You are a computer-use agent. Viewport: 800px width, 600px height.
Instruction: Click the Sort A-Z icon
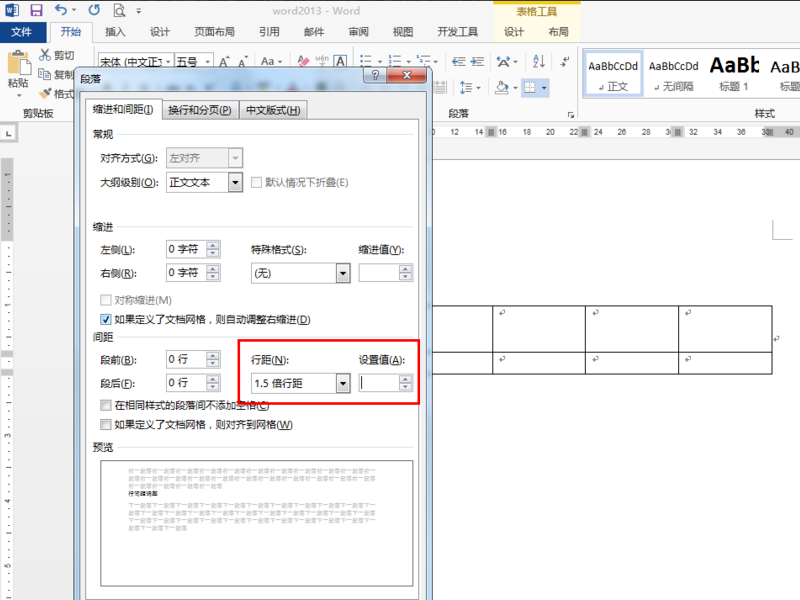tap(539, 62)
